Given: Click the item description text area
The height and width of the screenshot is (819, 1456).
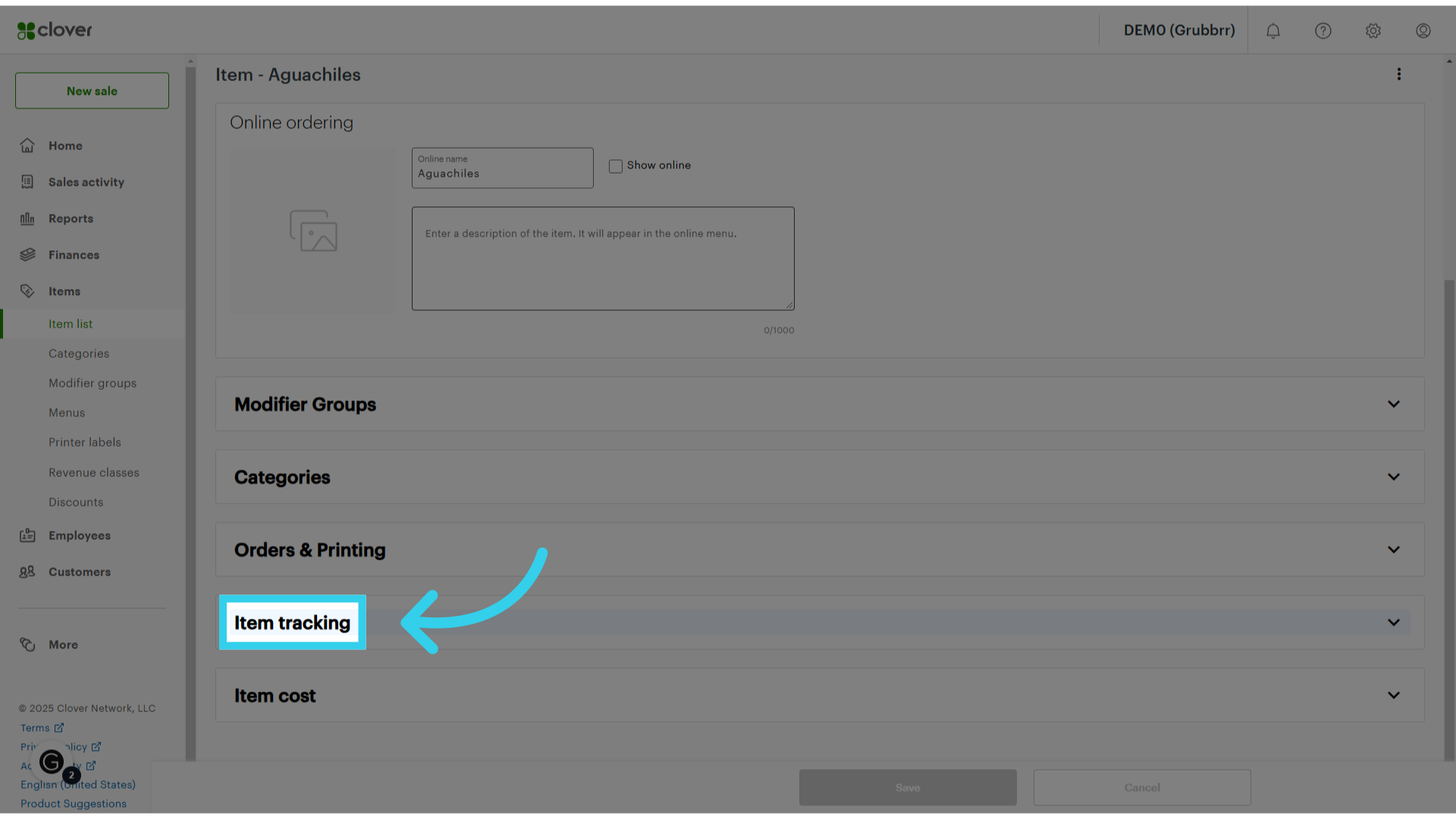Looking at the screenshot, I should coord(603,259).
